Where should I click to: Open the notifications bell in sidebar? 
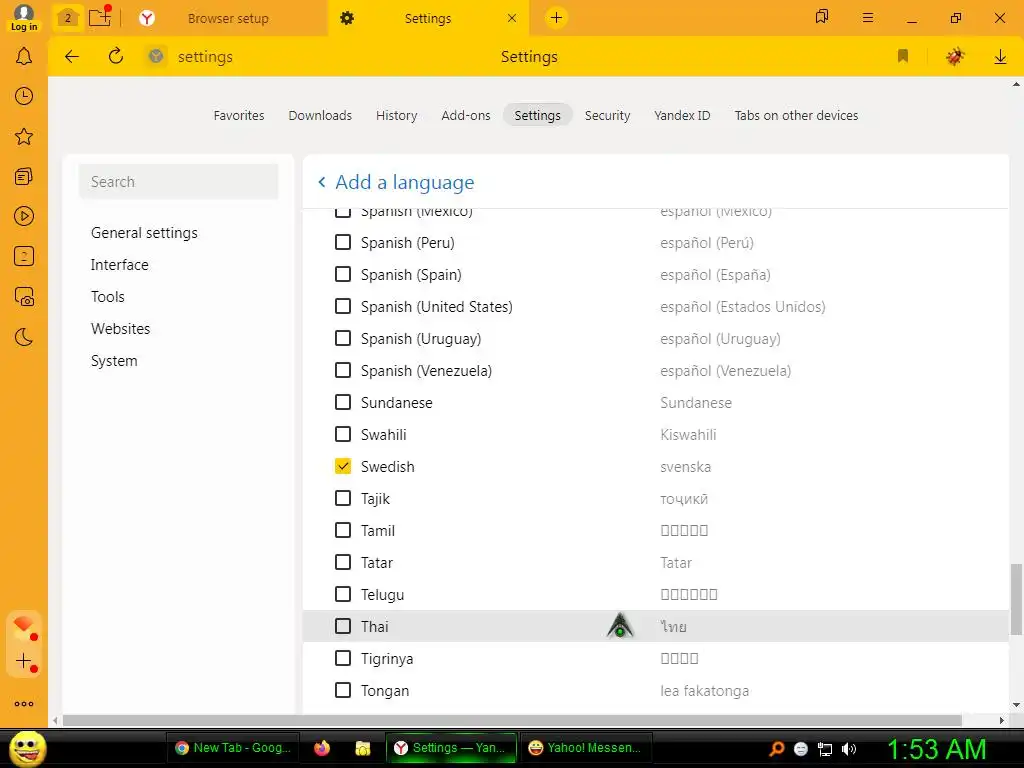point(24,57)
